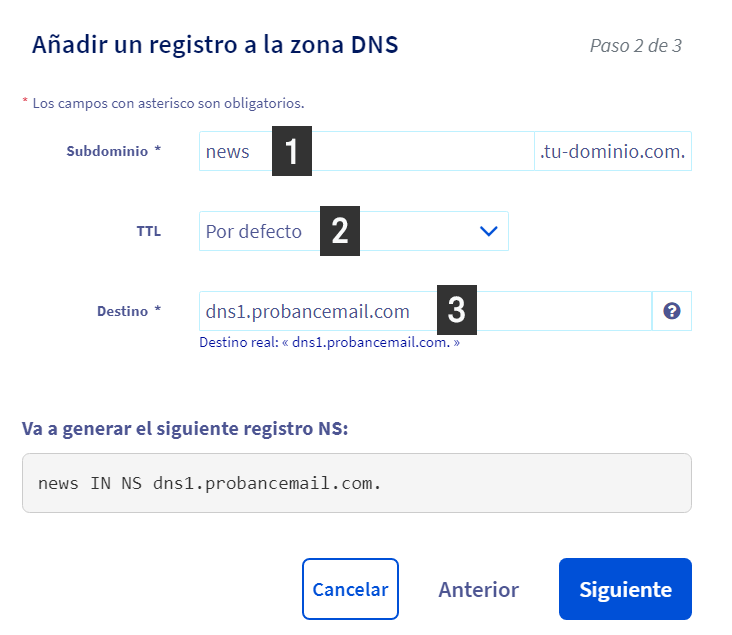
Task: Click the 'Destino real' hint text
Action: click(x=329, y=342)
